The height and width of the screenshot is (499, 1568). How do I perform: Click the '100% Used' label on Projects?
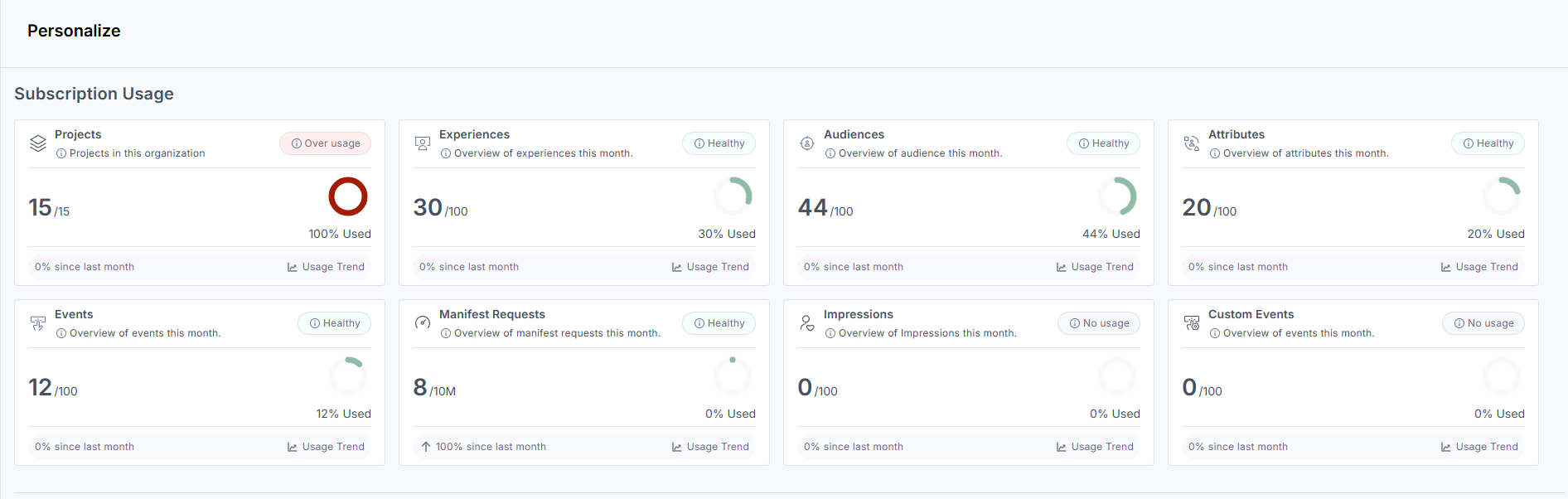(x=340, y=234)
